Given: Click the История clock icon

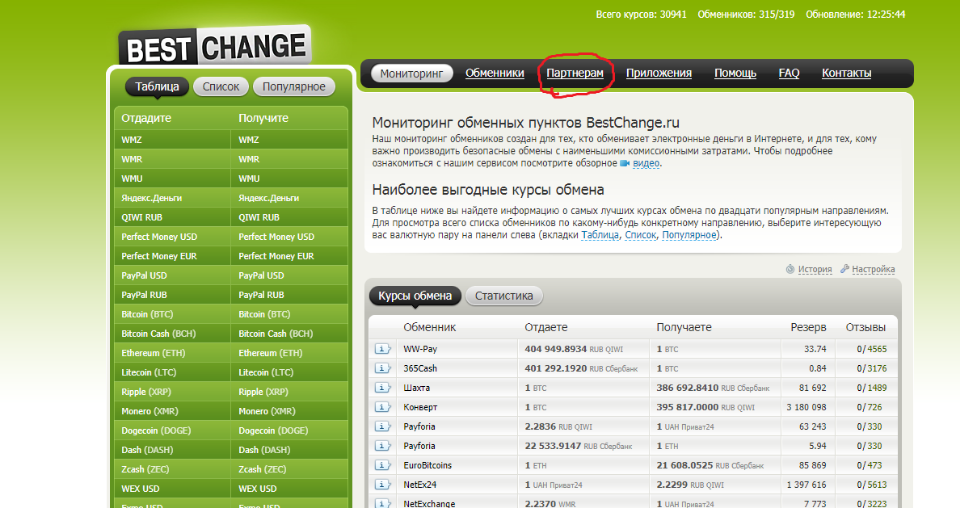Looking at the screenshot, I should point(790,269).
